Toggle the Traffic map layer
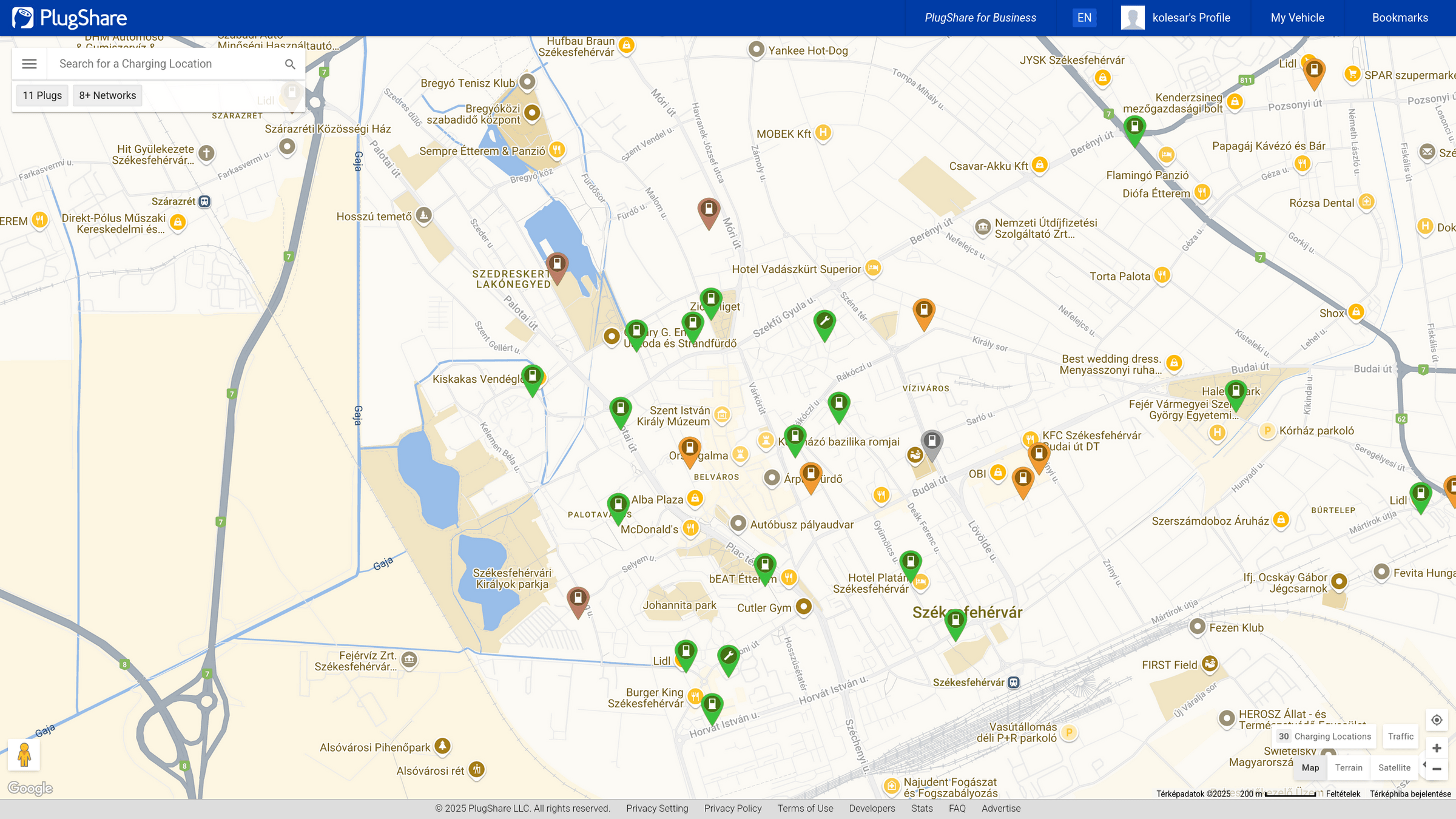 pos(1400,736)
